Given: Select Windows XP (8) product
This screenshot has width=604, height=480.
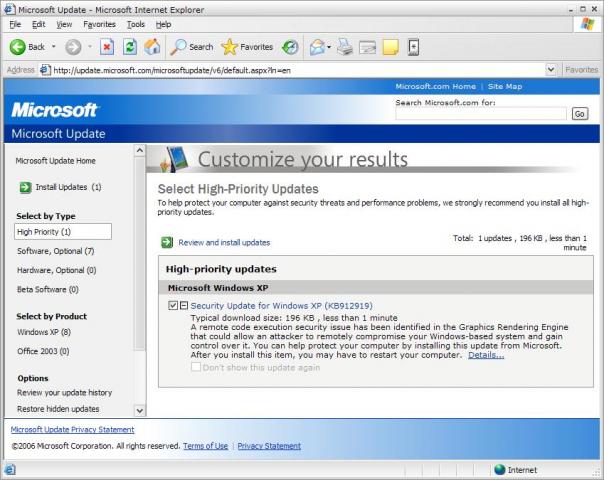Looking at the screenshot, I should (44, 332).
